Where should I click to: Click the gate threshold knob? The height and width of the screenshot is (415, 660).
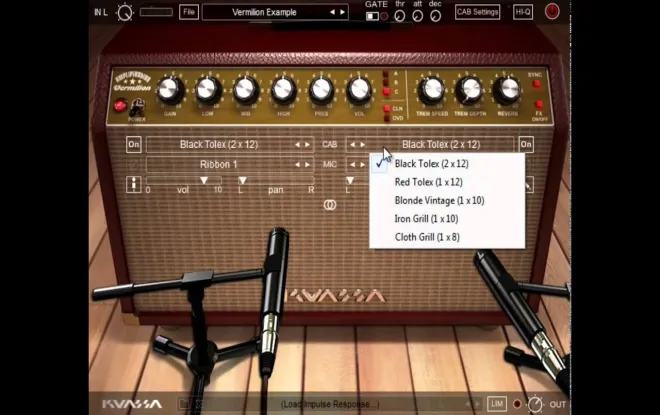pos(399,16)
